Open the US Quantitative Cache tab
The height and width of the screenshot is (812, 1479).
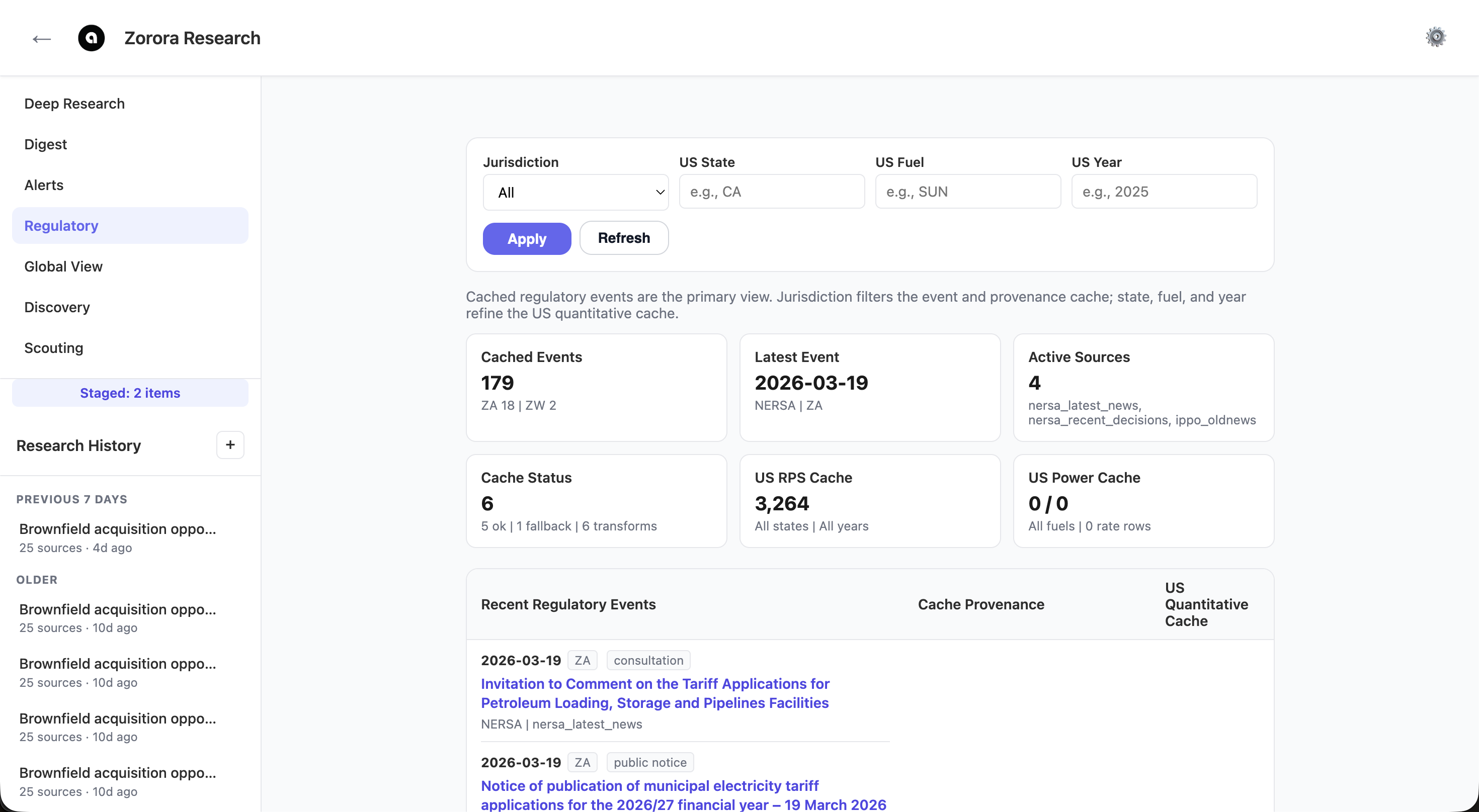click(x=1206, y=604)
